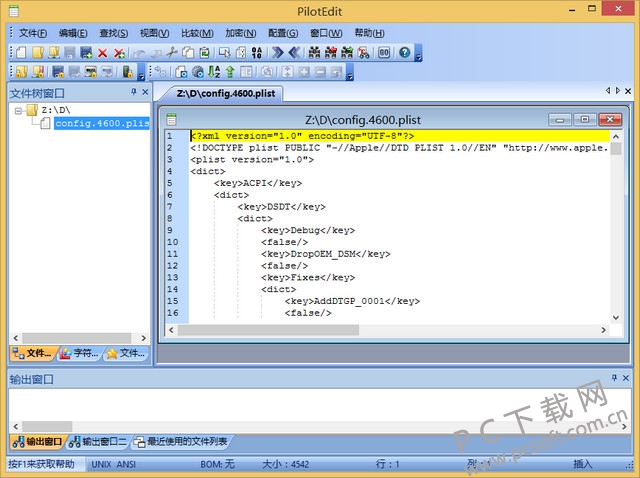The height and width of the screenshot is (478, 640).
Task: Open main toolbar overflow options arrow
Action: tap(418, 53)
